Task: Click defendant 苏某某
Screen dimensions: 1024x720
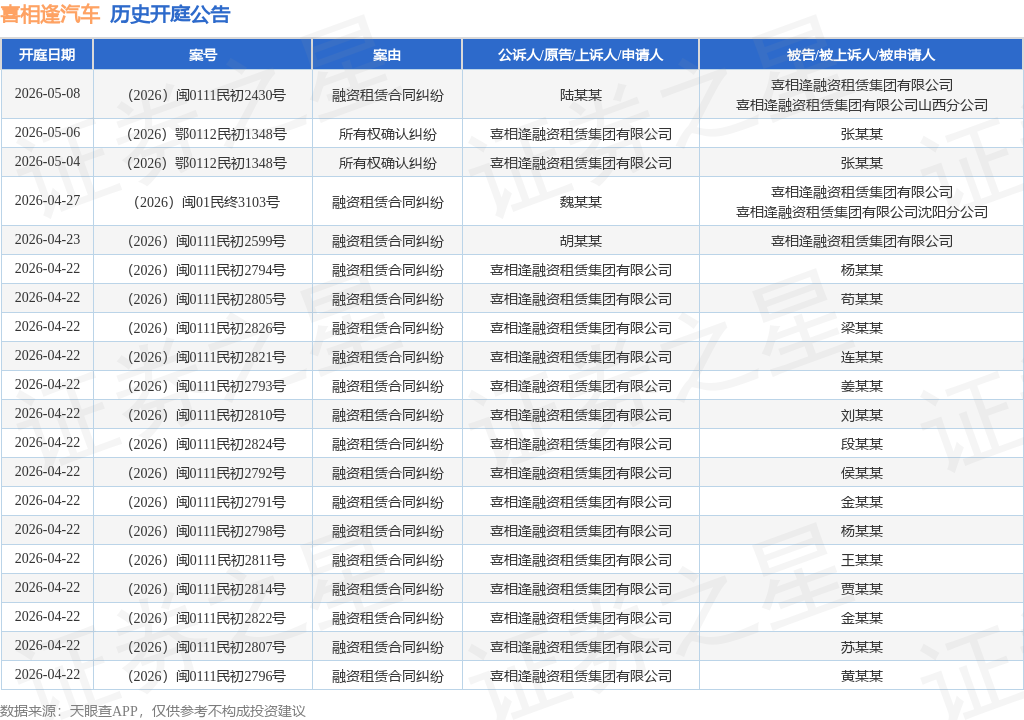Action: coord(861,647)
